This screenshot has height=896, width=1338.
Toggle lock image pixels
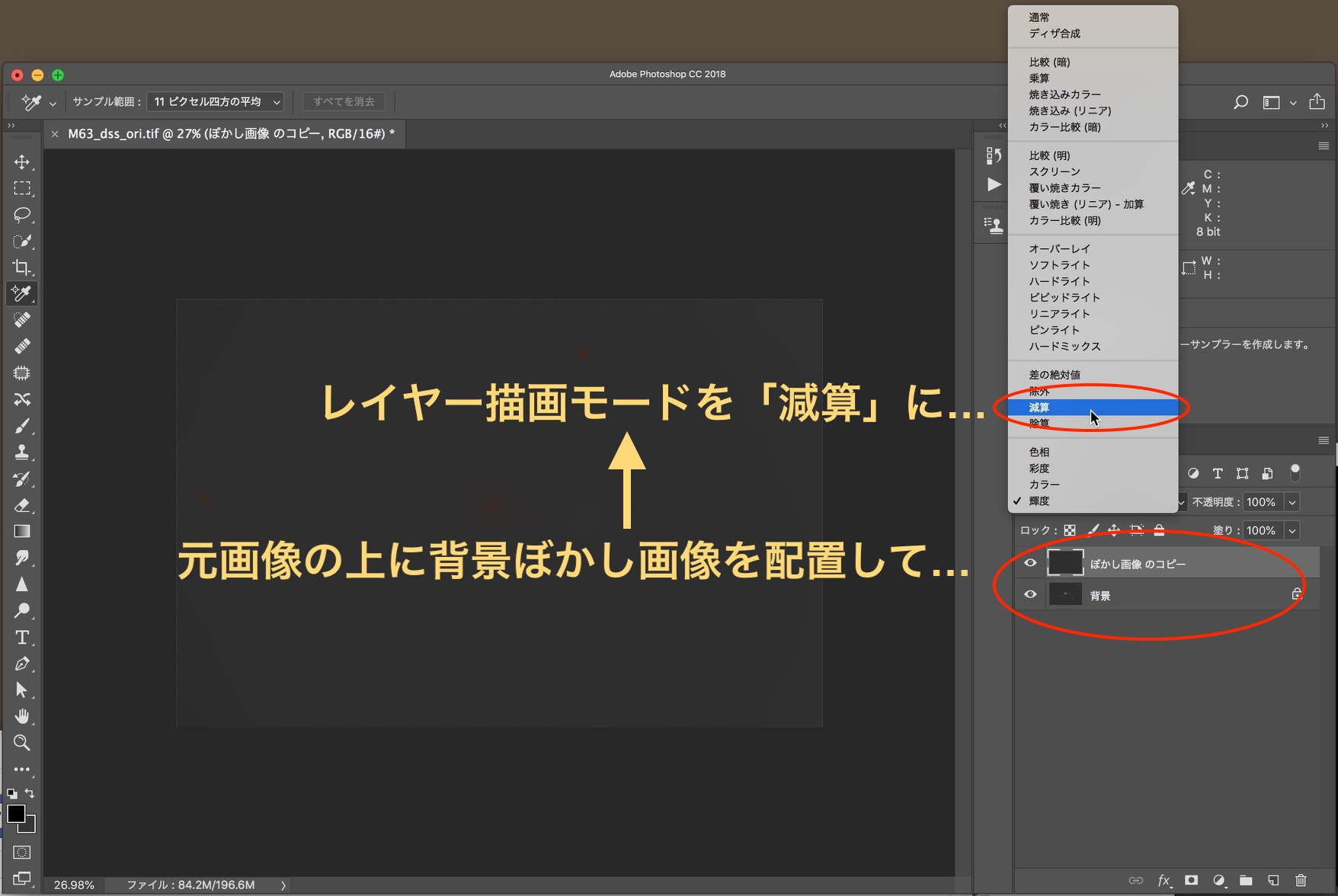(1092, 530)
